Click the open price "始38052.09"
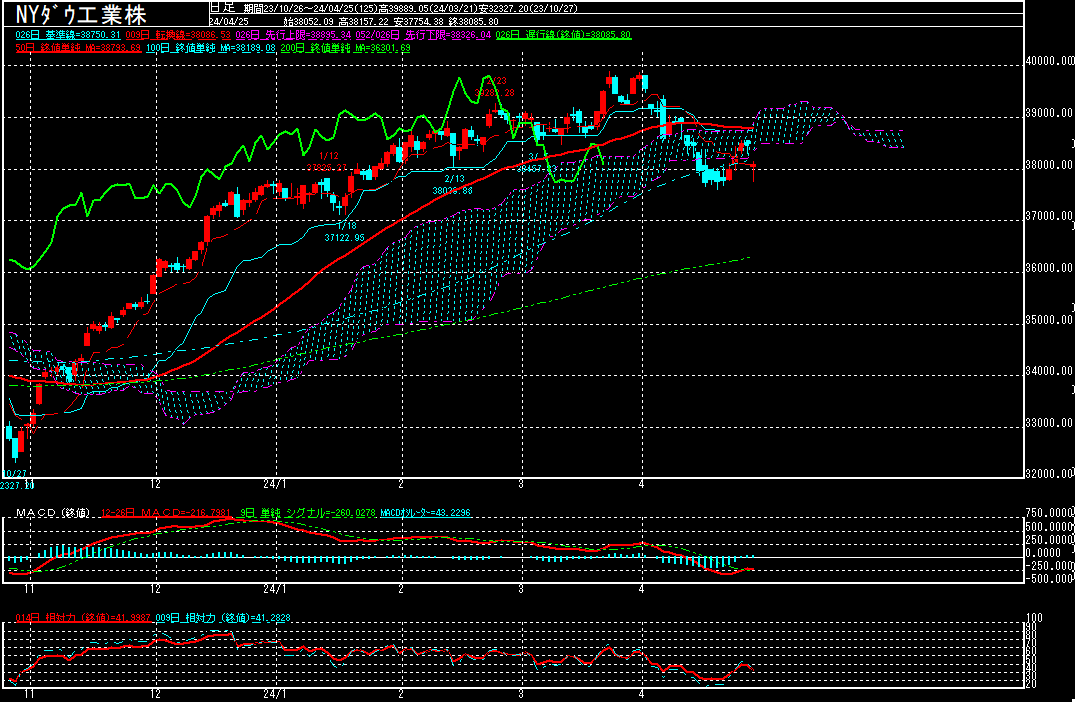The width and height of the screenshot is (1076, 702). 308,21
